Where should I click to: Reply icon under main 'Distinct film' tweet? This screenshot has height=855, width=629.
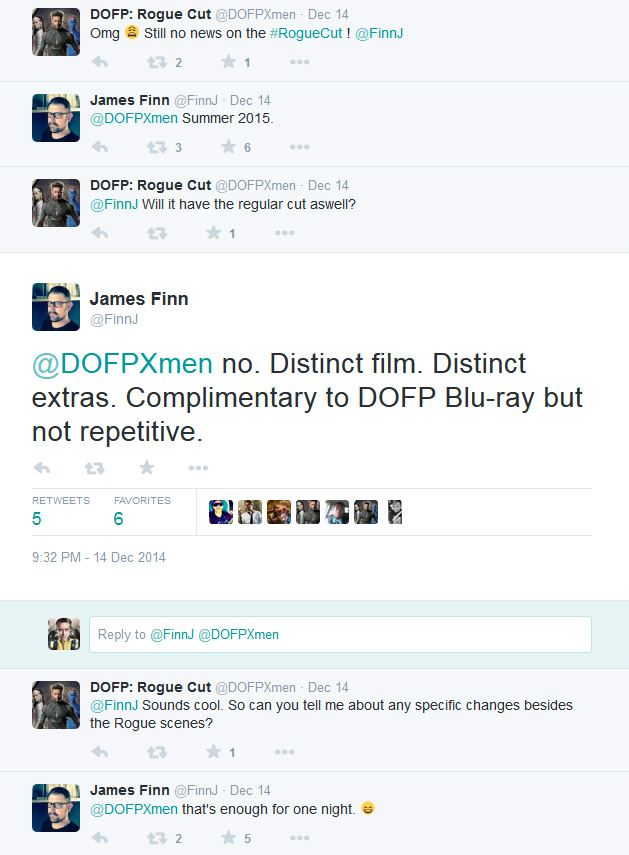[x=42, y=468]
